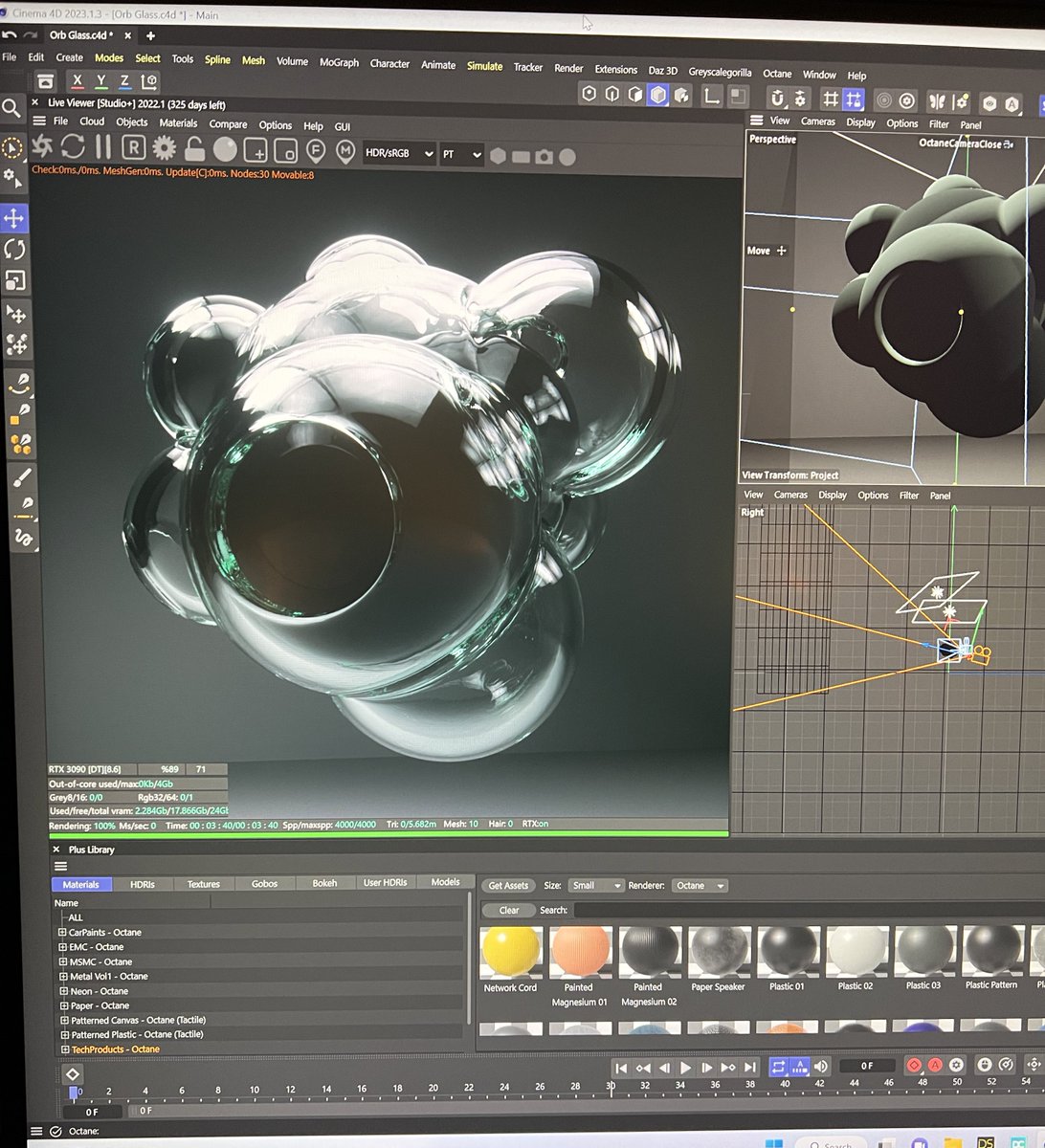1045x1148 pixels.
Task: Open Octane settings gear in Live Viewer
Action: (x=165, y=147)
